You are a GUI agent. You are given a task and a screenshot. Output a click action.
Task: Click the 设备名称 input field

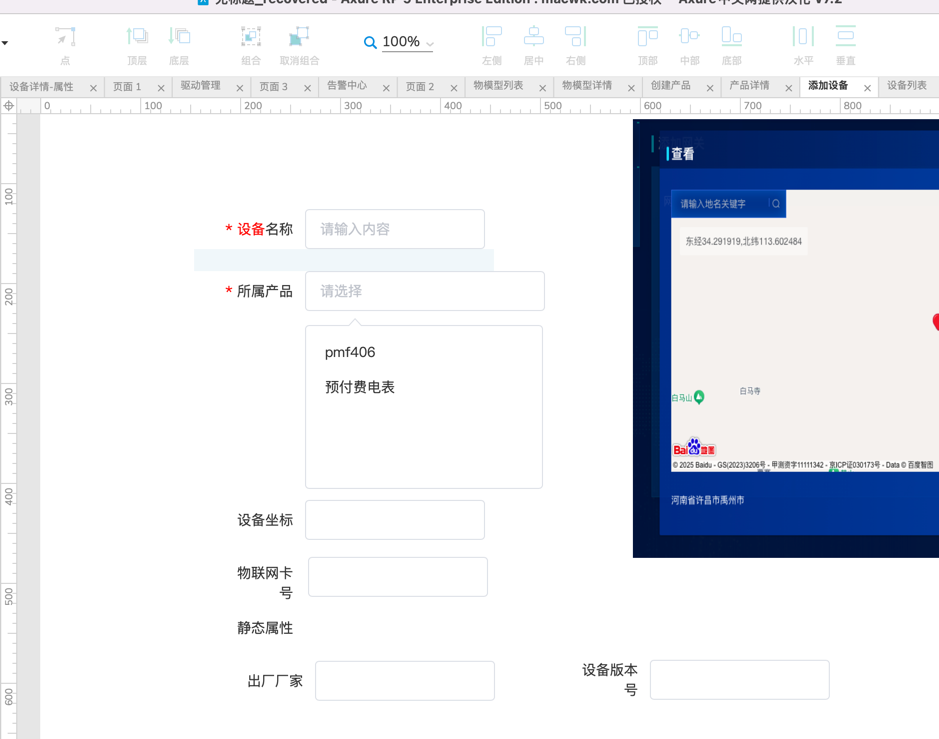point(394,229)
